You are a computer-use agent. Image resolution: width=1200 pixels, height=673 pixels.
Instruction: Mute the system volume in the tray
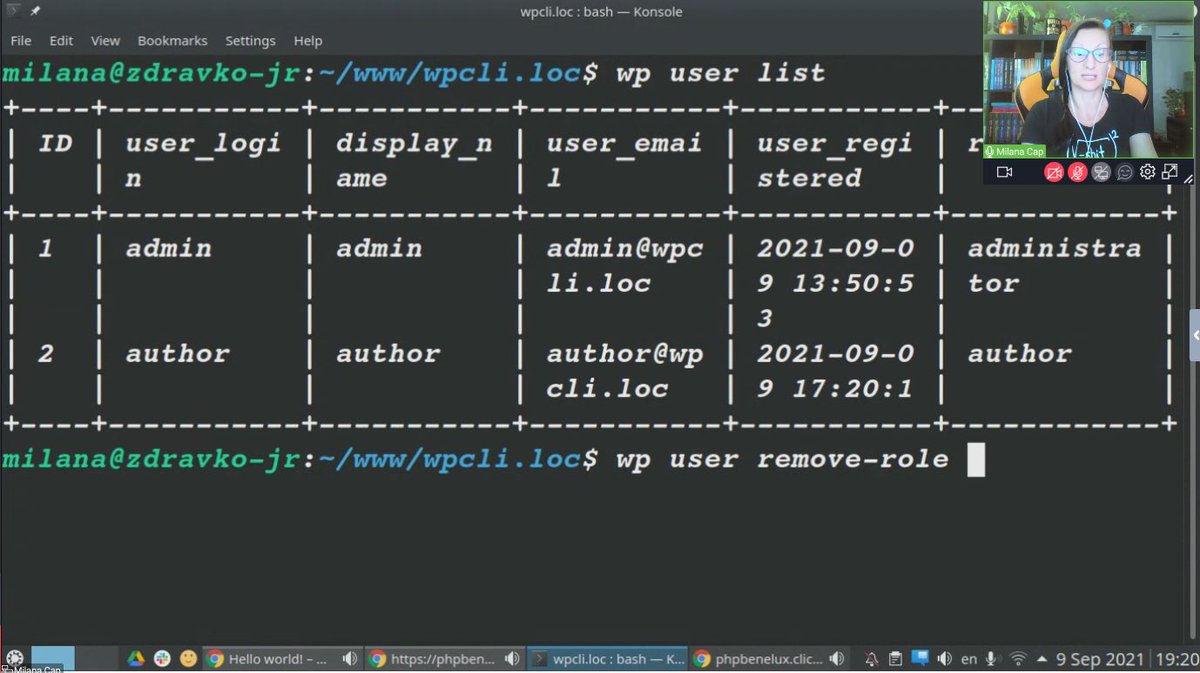[944, 658]
